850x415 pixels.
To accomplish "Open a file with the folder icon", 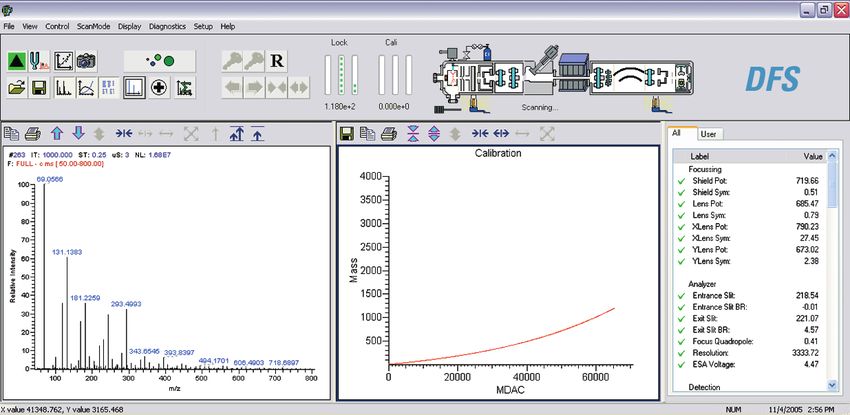I will click(x=17, y=88).
